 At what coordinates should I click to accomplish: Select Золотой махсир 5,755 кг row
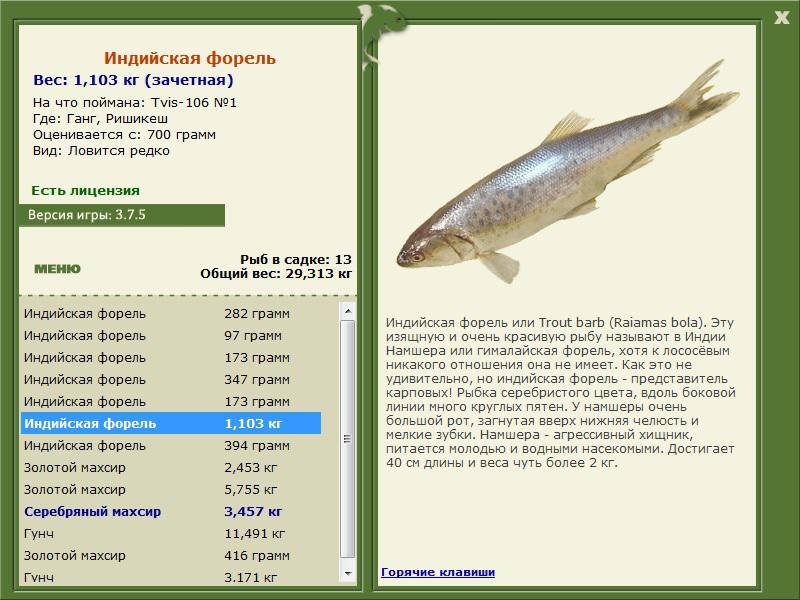coord(171,489)
